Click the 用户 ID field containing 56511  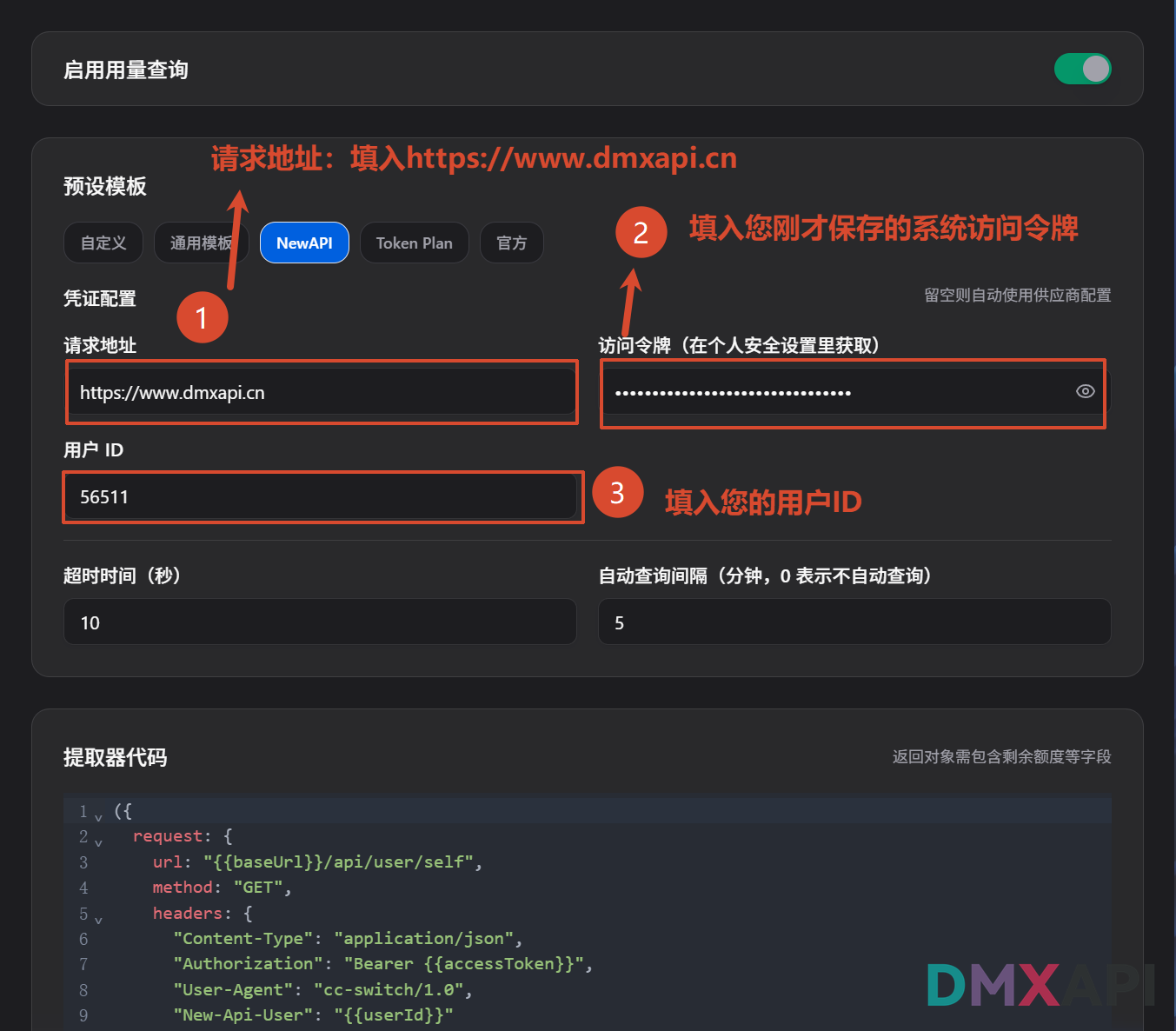click(321, 496)
